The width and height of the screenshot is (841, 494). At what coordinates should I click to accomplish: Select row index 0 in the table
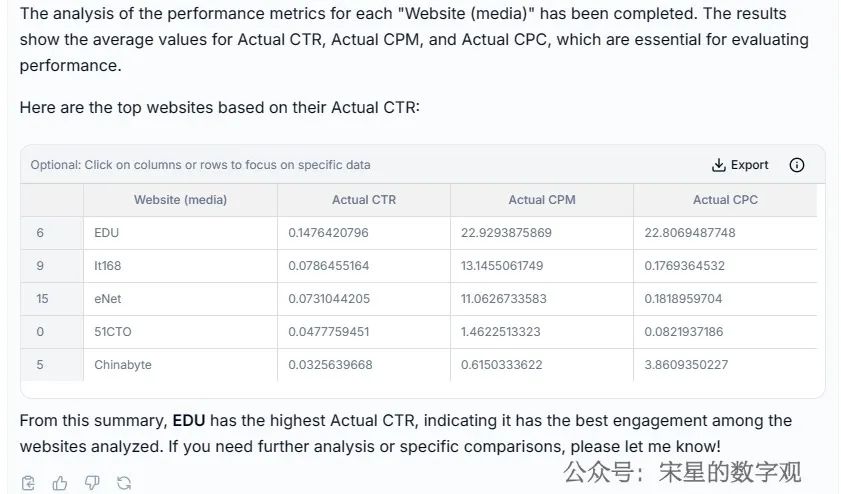[40, 332]
